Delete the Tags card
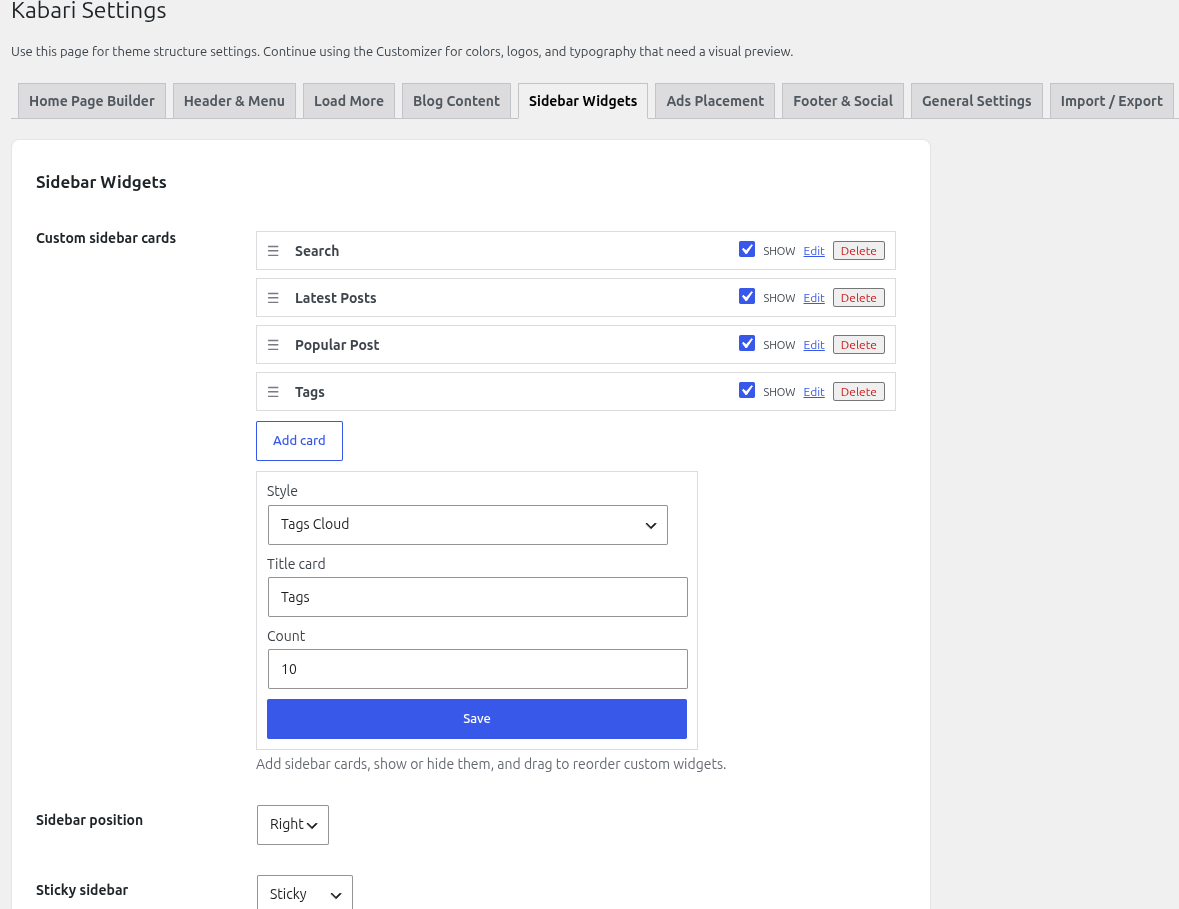The image size is (1179, 909). pyautogui.click(x=859, y=392)
